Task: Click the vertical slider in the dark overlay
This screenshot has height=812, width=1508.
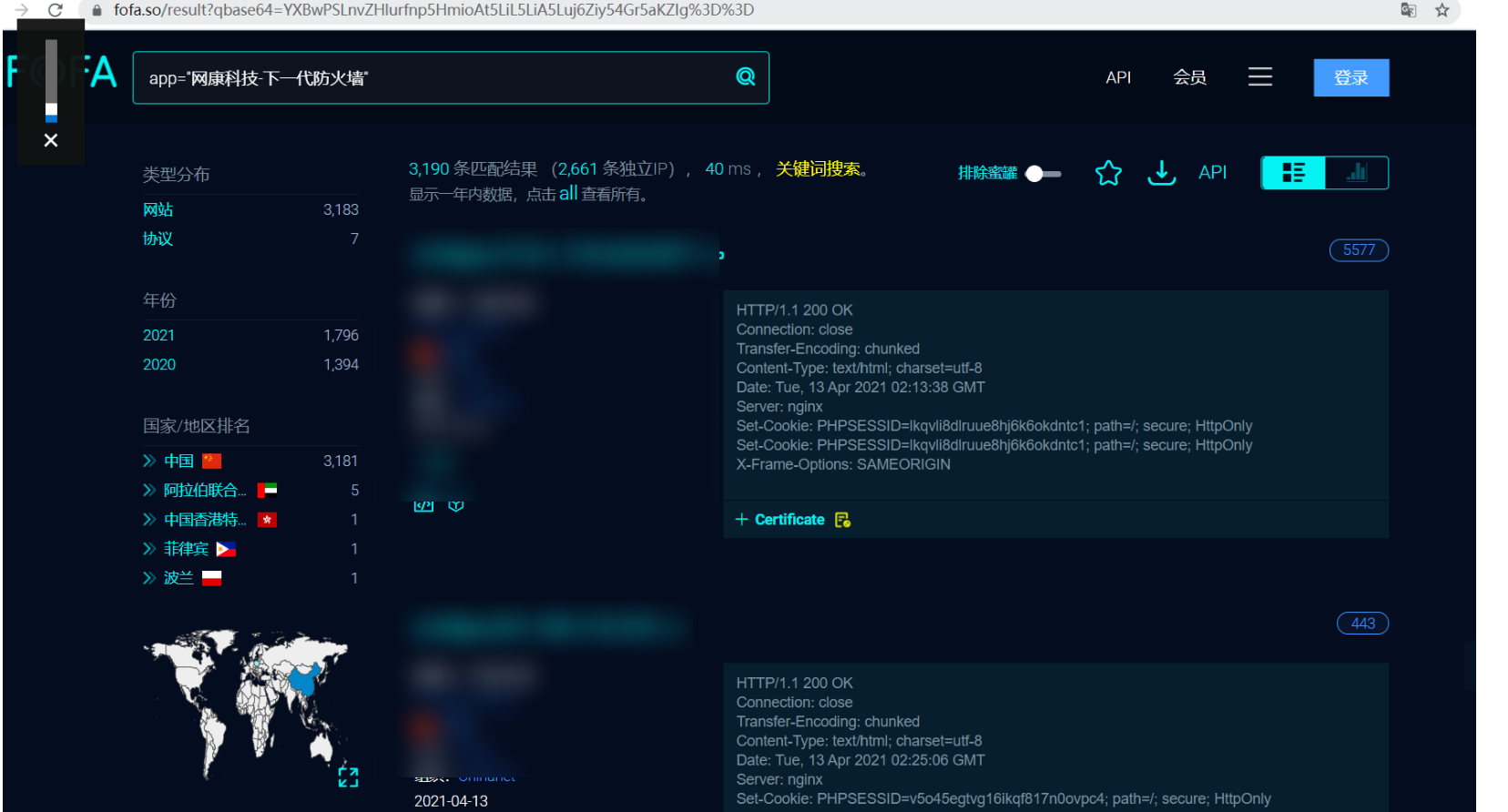Action: [51, 80]
